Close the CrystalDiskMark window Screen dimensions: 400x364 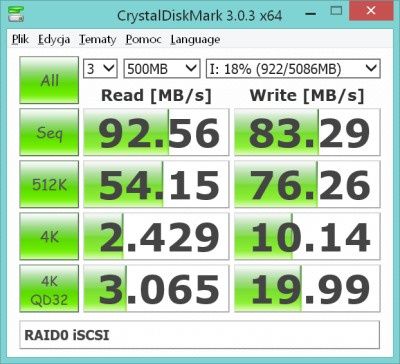point(371,11)
